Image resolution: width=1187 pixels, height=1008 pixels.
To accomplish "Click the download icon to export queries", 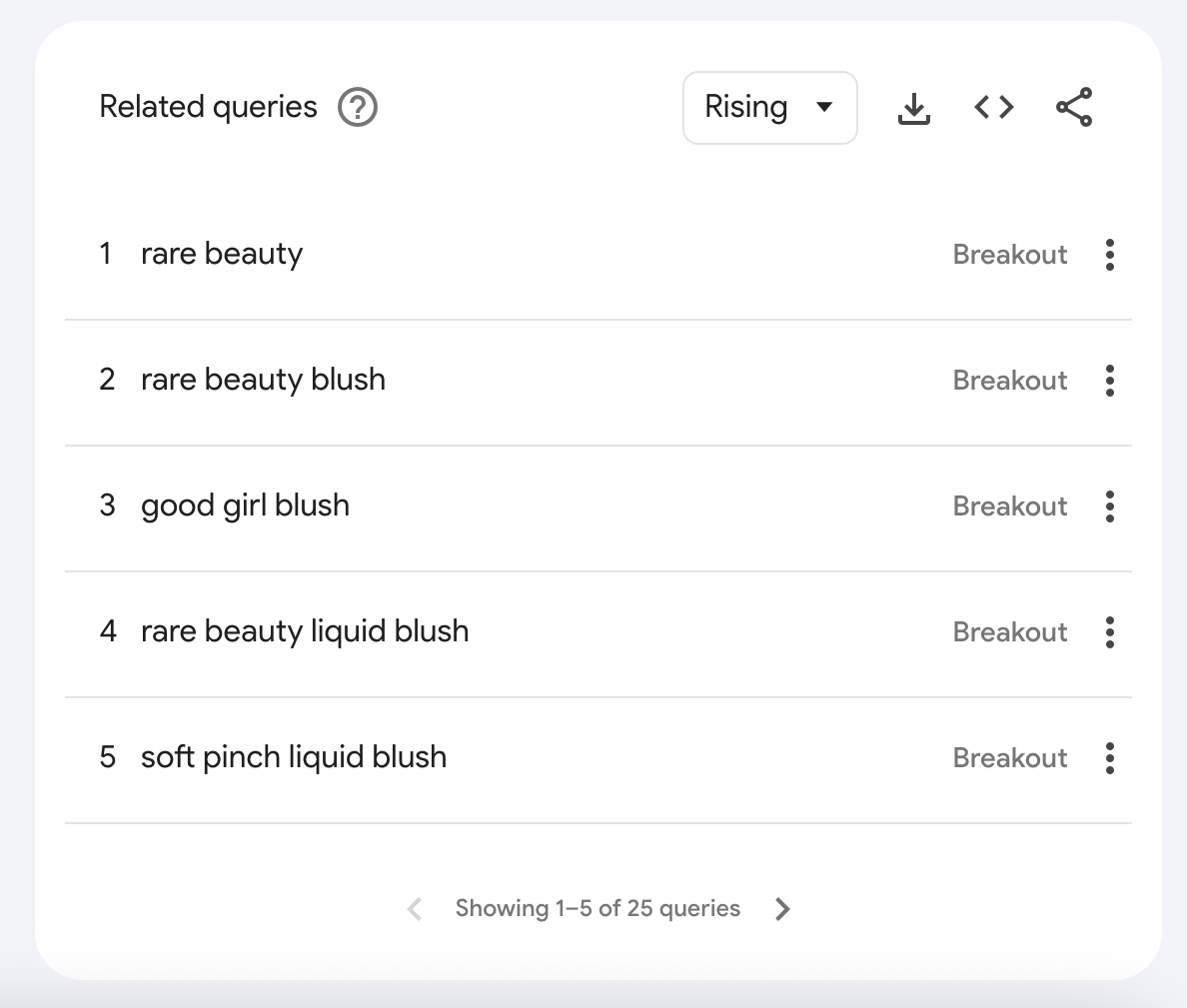I will click(913, 108).
